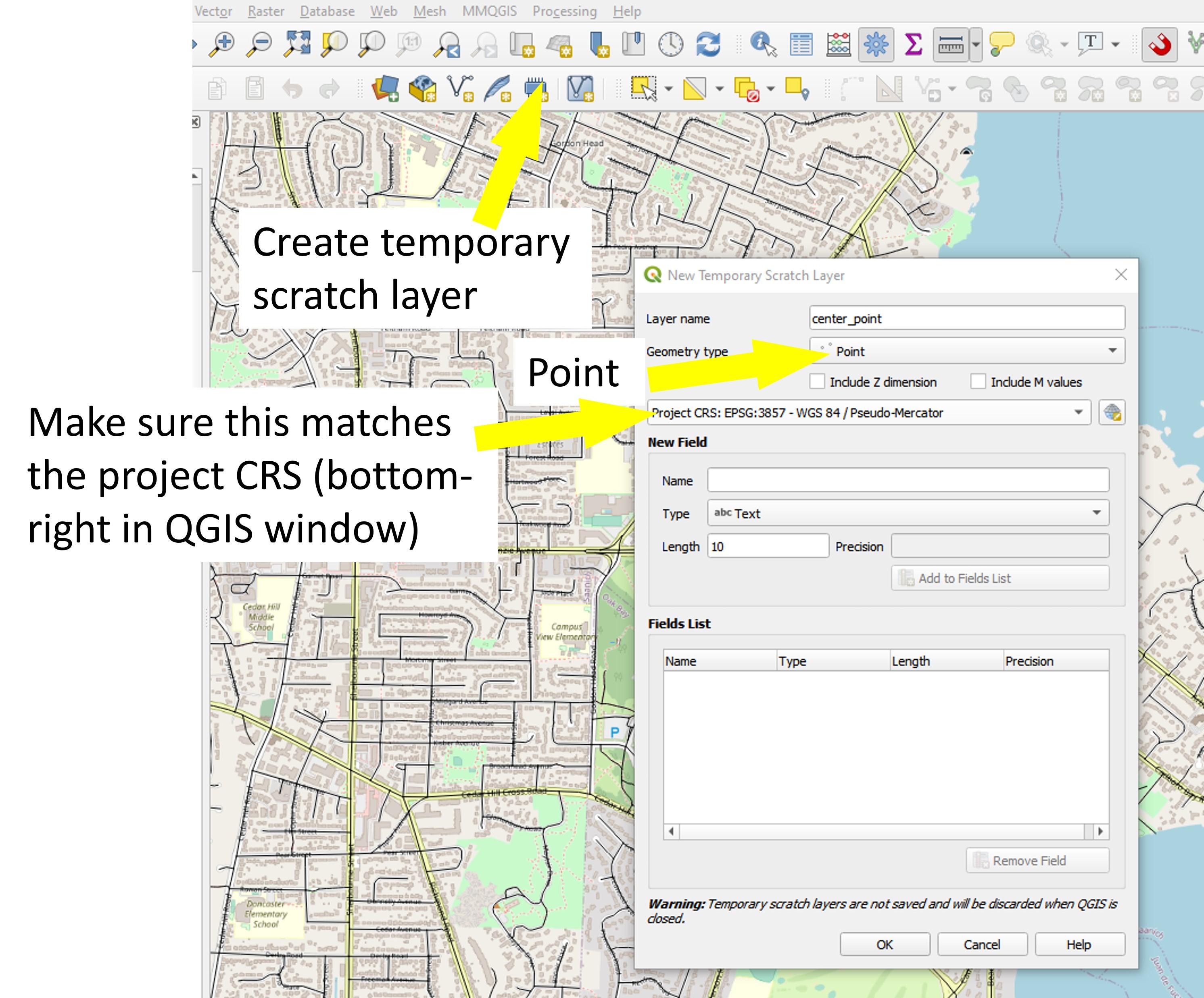Click the Length input field
The width and height of the screenshot is (1204, 998).
tap(768, 546)
